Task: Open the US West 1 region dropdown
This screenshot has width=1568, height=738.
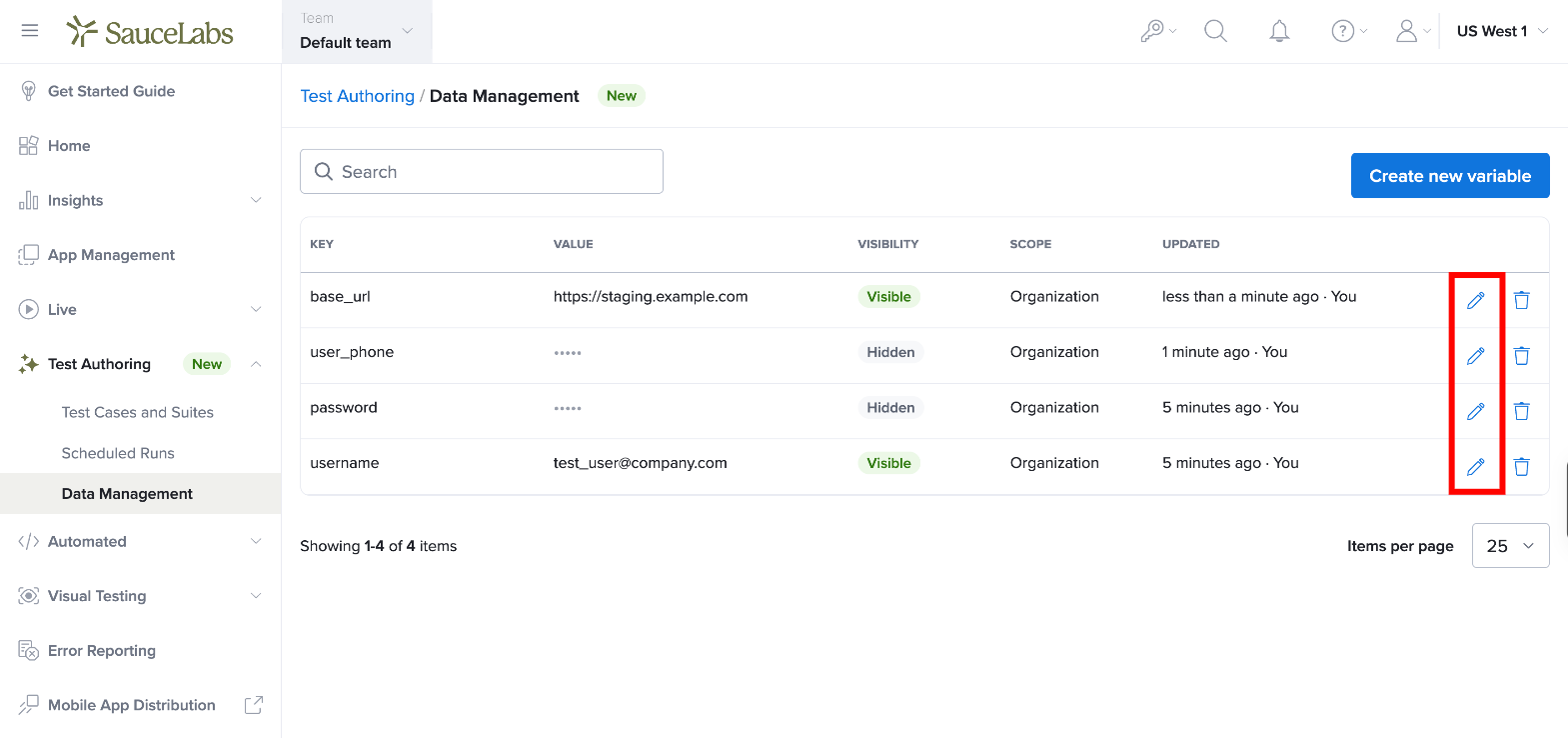Action: (1502, 31)
